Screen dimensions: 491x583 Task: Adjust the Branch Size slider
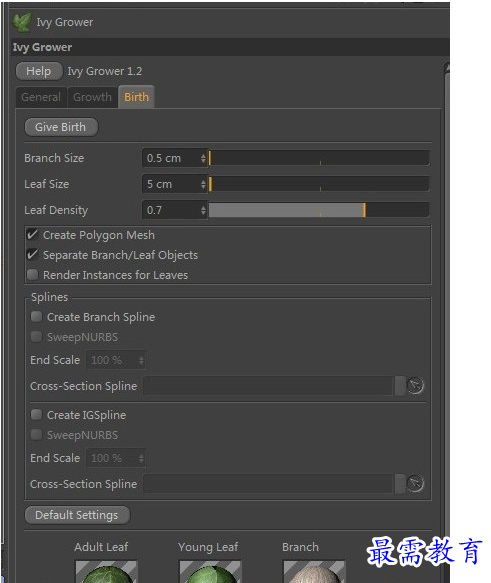[319, 158]
